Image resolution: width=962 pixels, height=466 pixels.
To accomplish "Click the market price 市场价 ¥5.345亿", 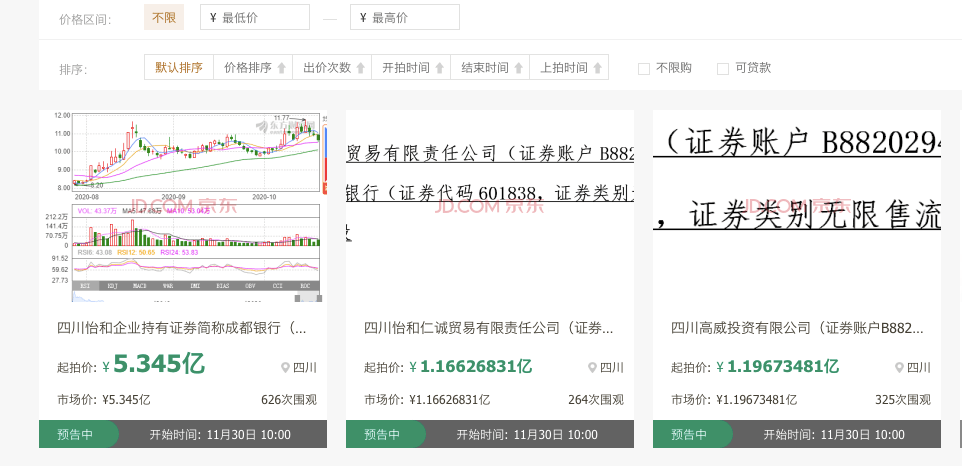I will tap(104, 400).
